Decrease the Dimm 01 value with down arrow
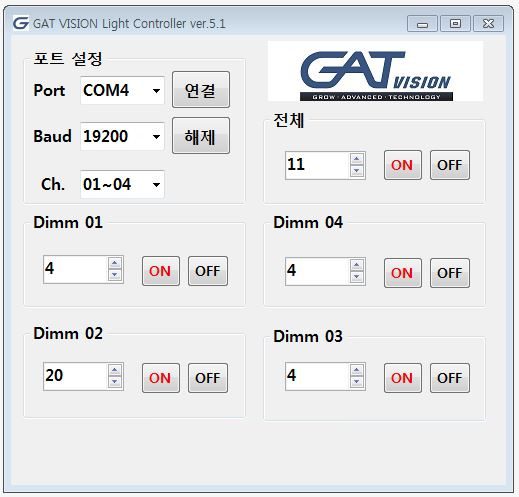Screen dimensions: 519x497 click(115, 275)
